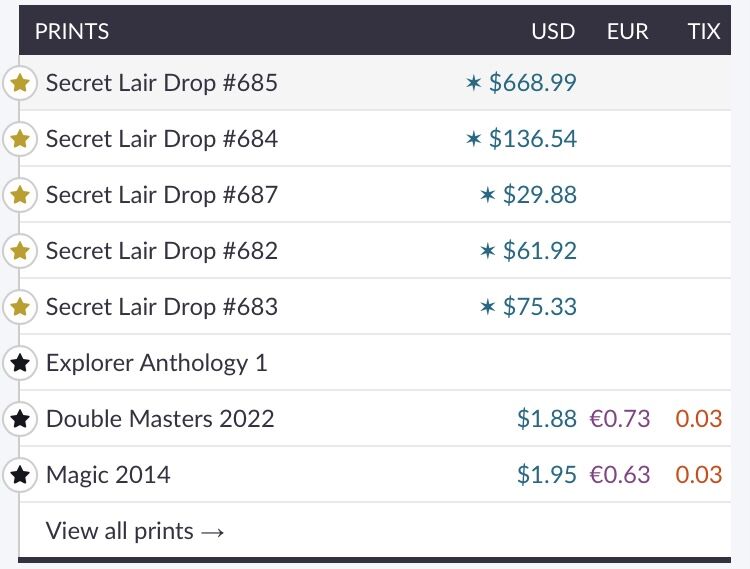This screenshot has width=750, height=569.
Task: Click the gold star beside Secret Lair Drop #685
Action: tap(19, 83)
